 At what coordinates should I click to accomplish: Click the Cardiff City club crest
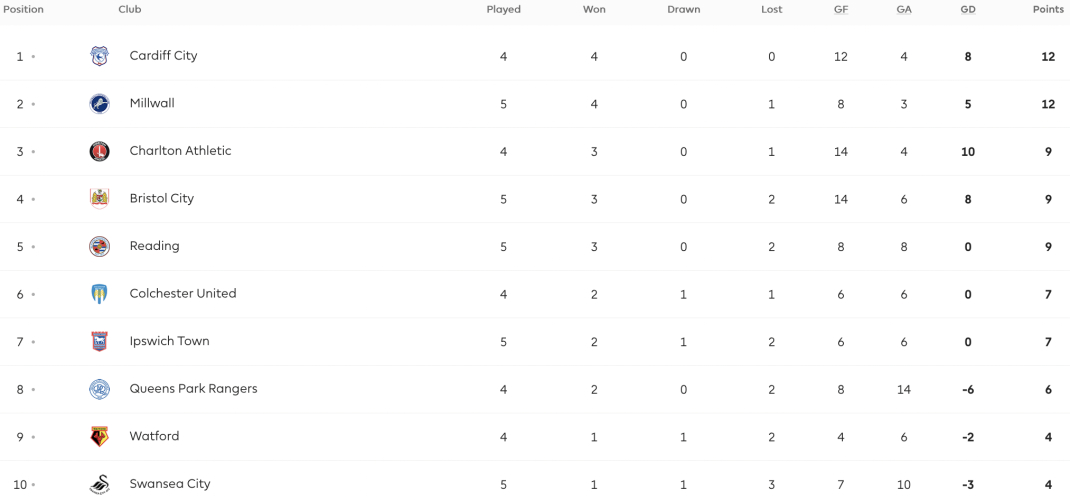click(99, 56)
